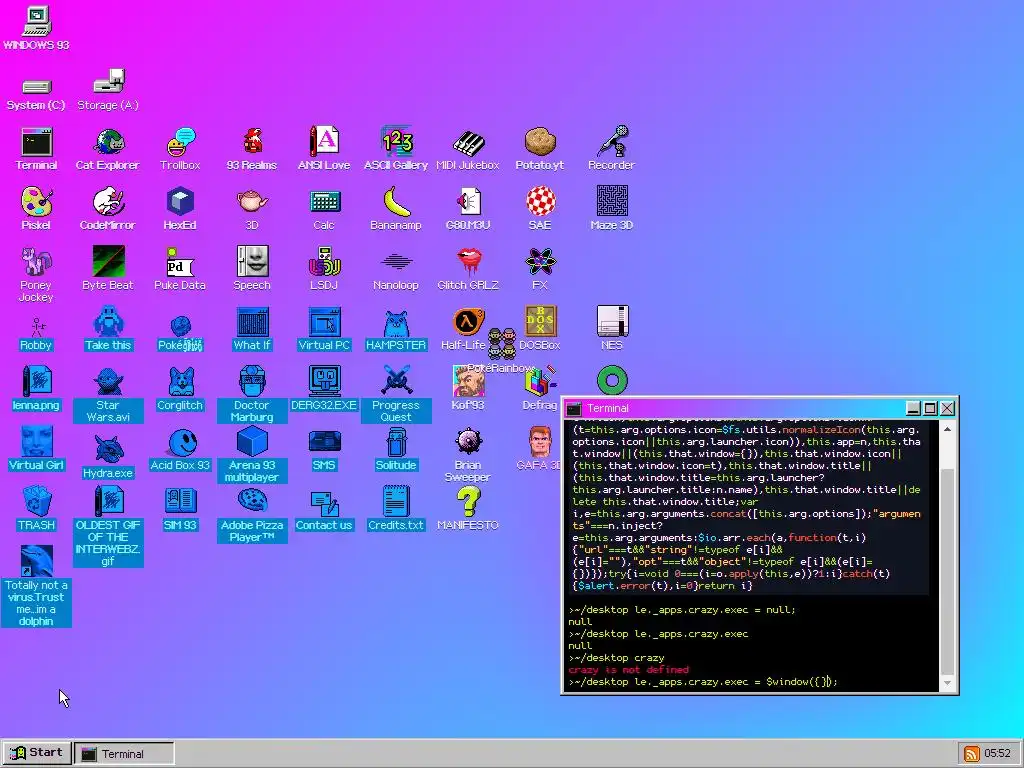
Task: Select the NES console icon
Action: 612,328
